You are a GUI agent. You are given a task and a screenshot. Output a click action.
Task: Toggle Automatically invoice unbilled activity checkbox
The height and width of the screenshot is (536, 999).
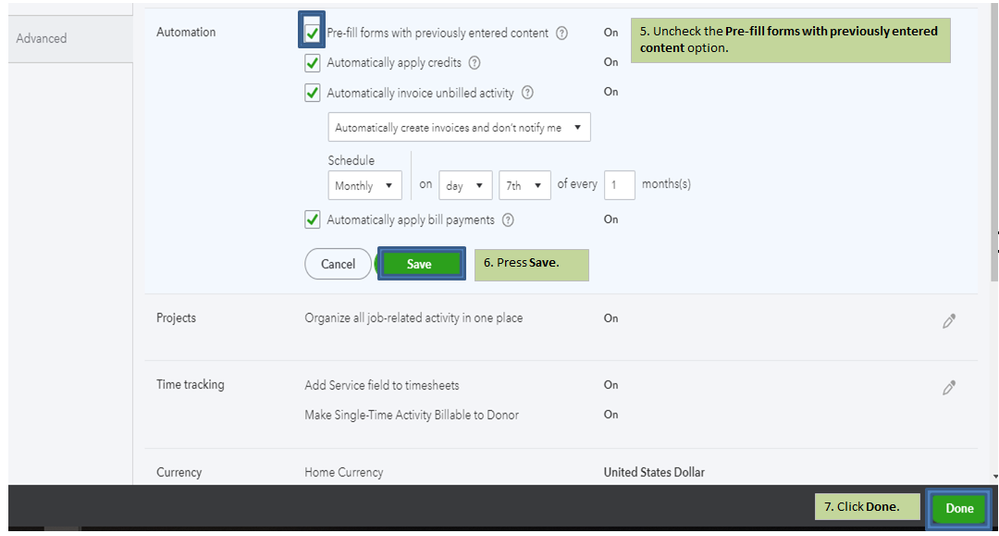pyautogui.click(x=313, y=93)
